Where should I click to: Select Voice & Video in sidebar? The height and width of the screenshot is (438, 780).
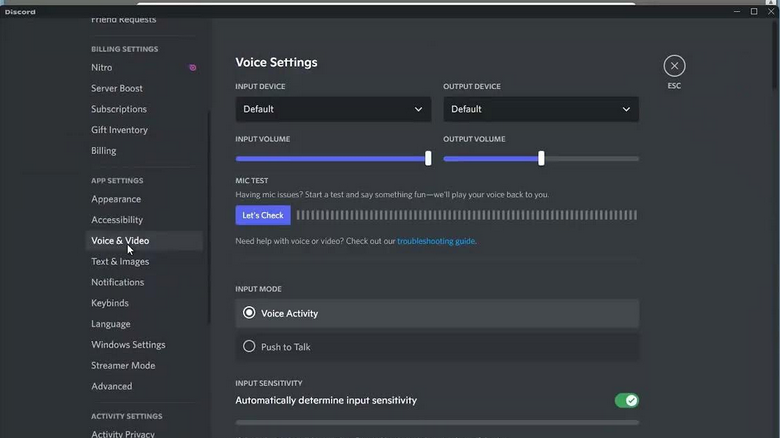143,241
